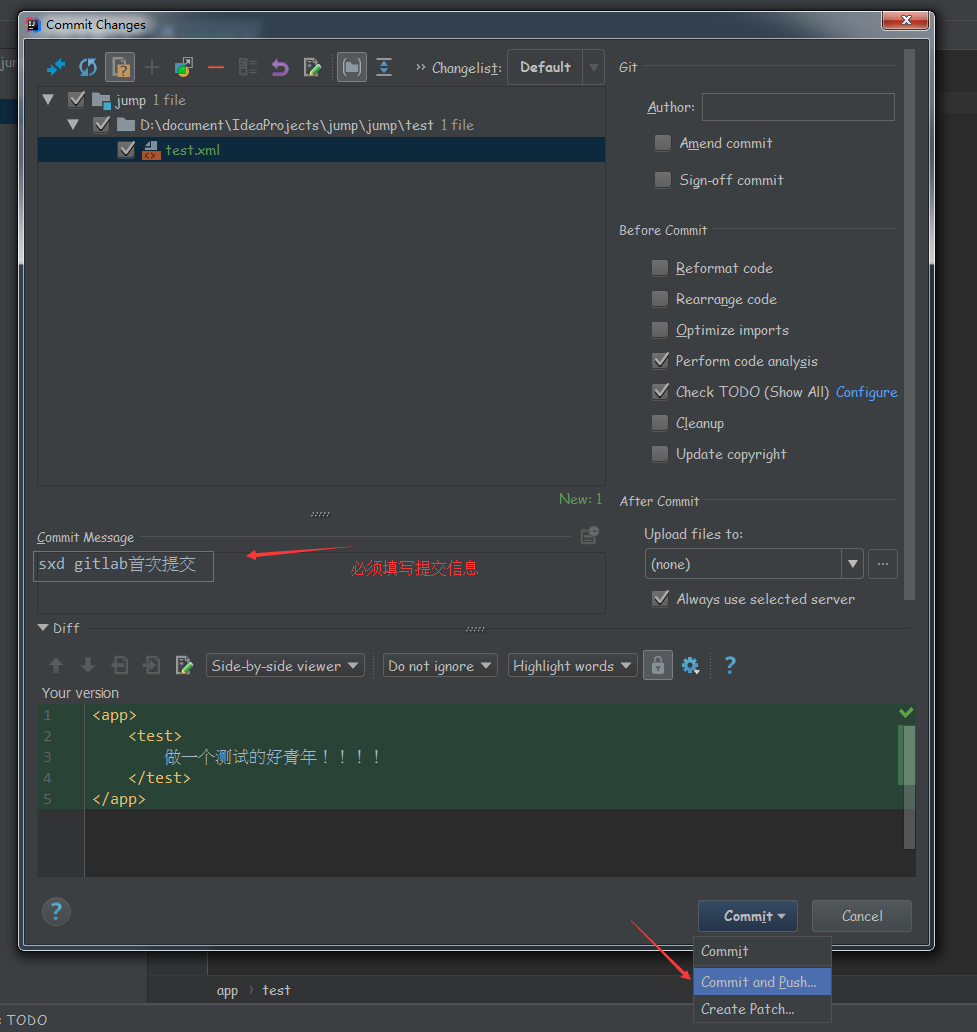Click the Configure link
The image size is (977, 1032).
point(866,392)
